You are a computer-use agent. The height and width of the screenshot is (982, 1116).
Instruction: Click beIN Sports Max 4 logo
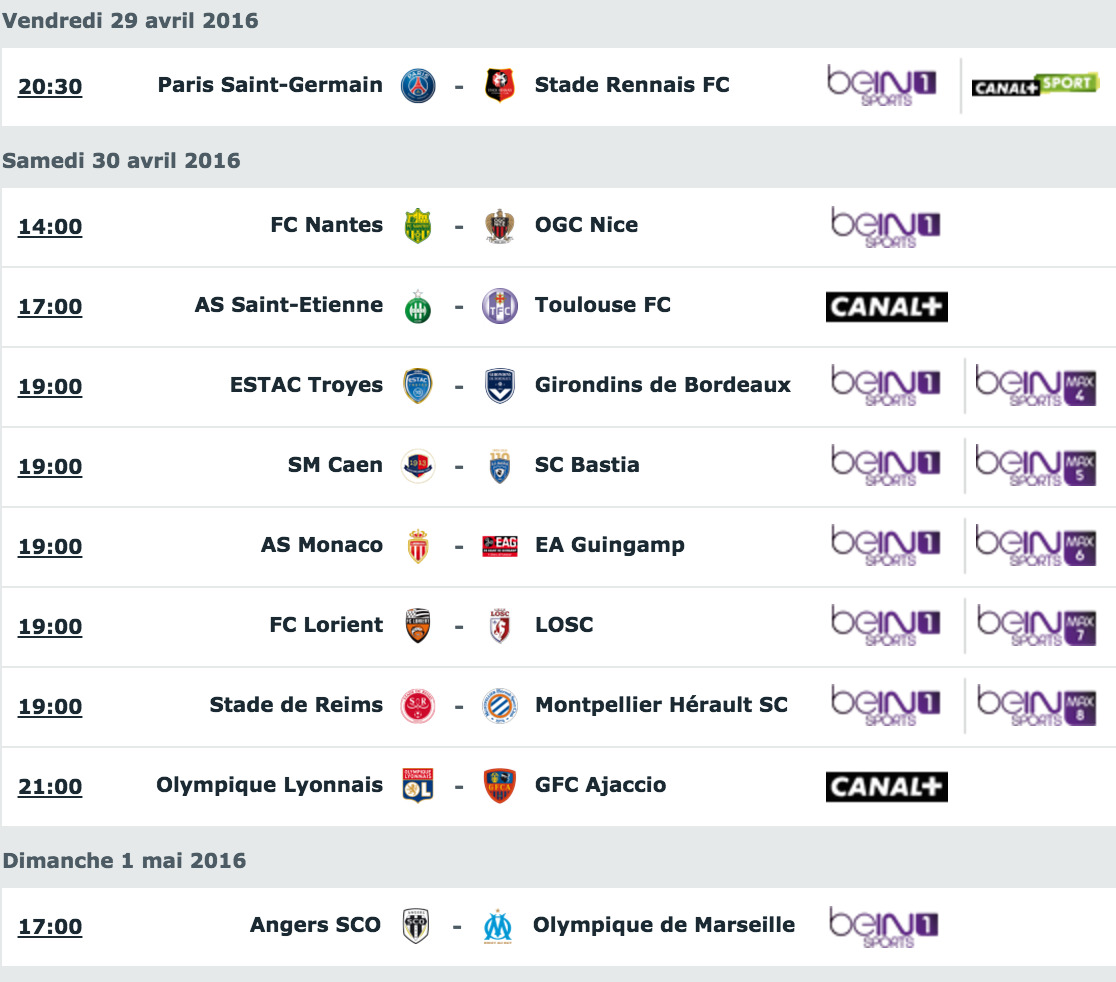tap(1036, 386)
